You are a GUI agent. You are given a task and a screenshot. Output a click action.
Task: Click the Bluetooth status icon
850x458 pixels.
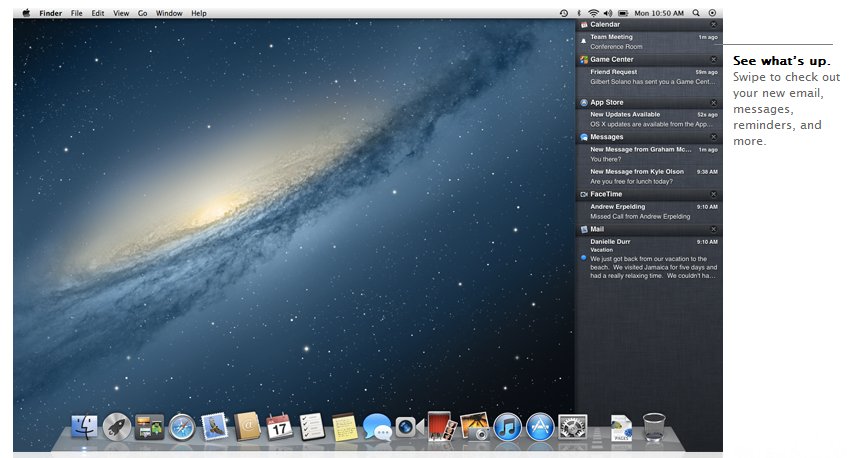[579, 13]
